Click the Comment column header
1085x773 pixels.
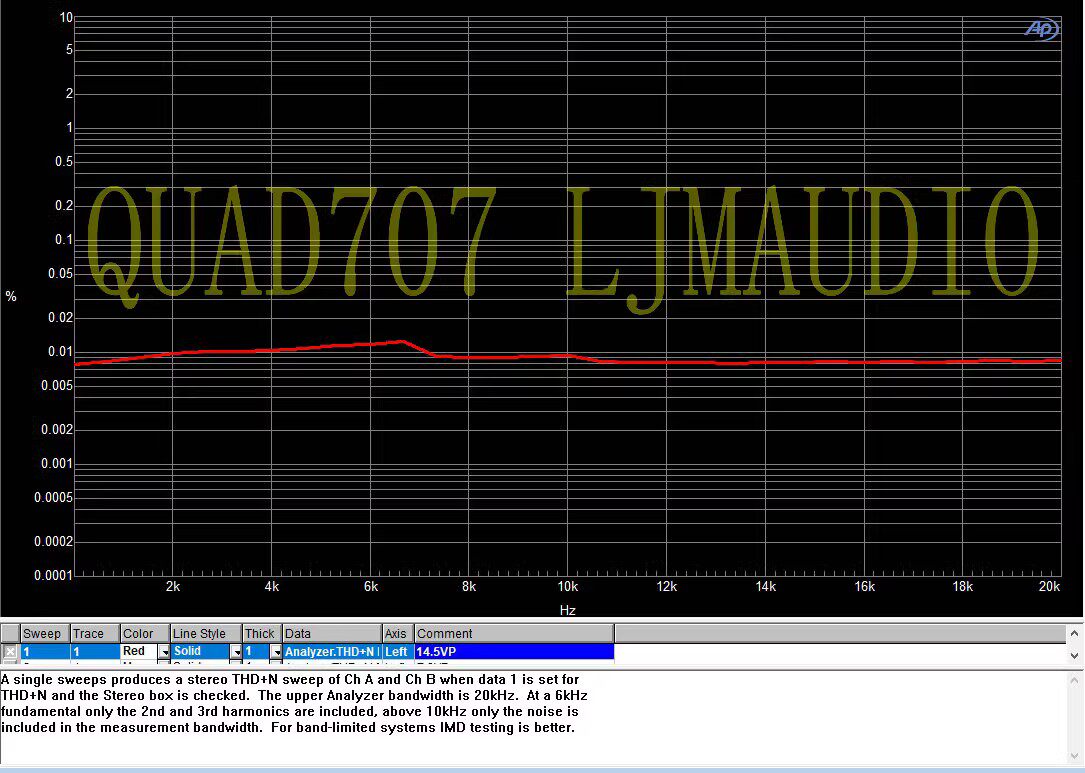click(514, 633)
